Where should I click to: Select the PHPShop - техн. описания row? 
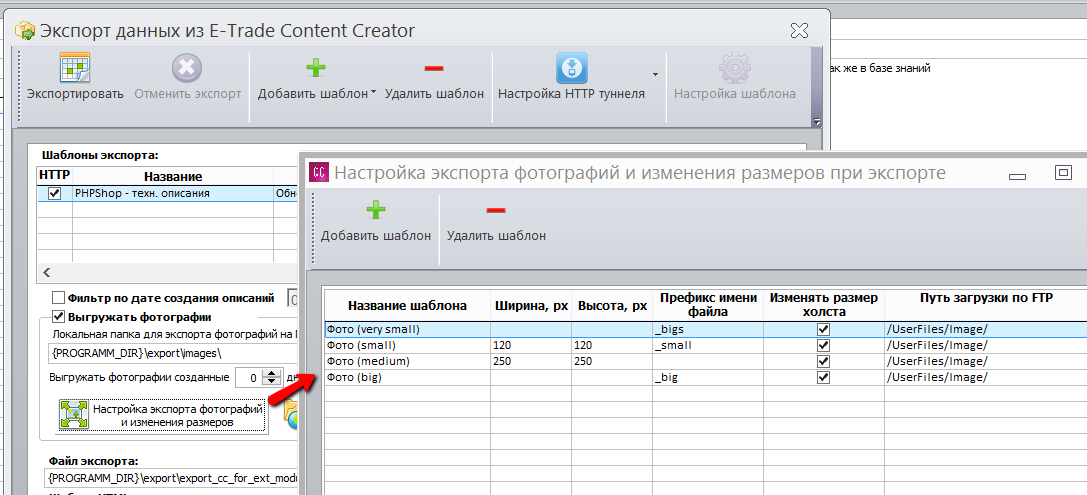(167, 193)
